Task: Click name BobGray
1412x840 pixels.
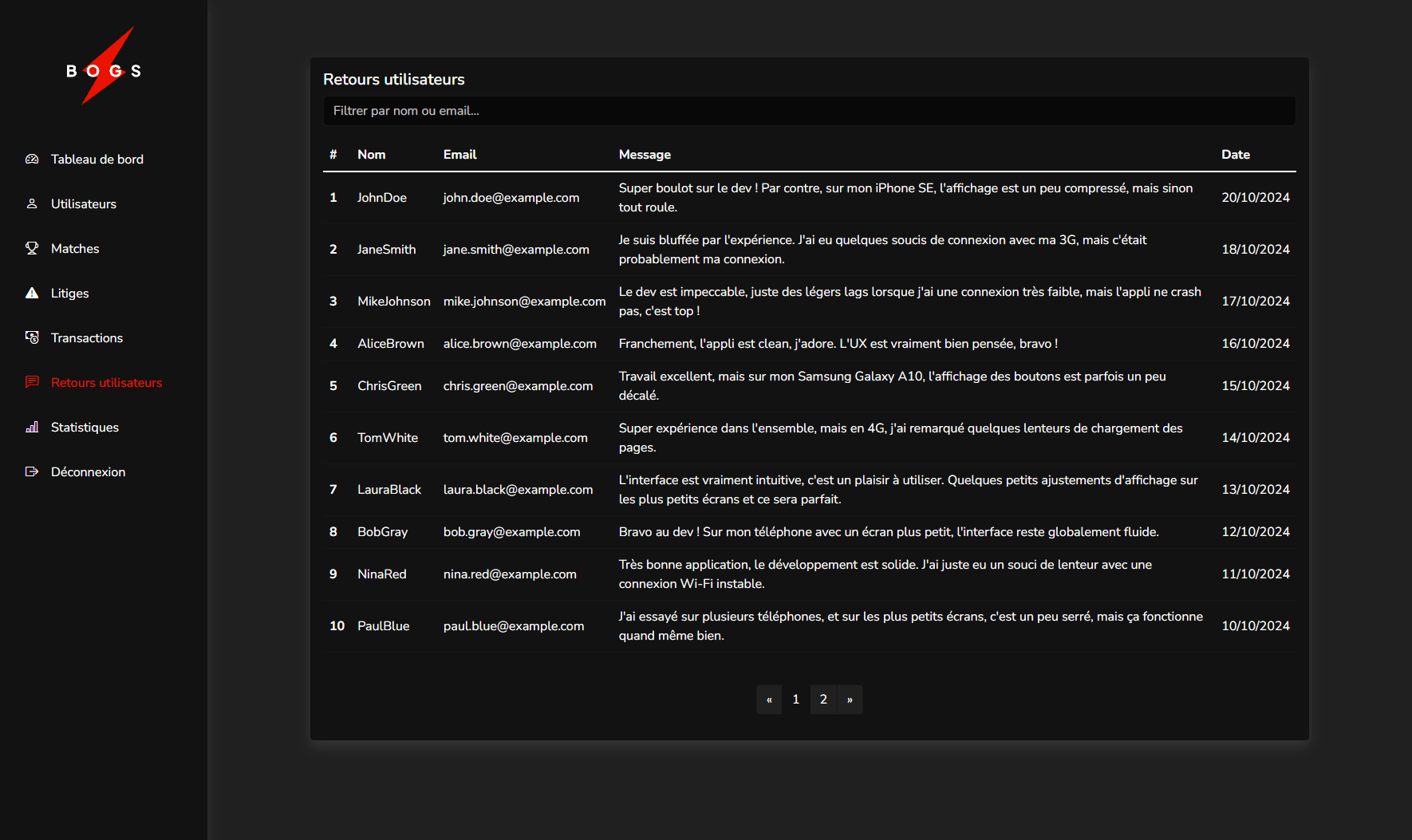Action: pyautogui.click(x=383, y=532)
